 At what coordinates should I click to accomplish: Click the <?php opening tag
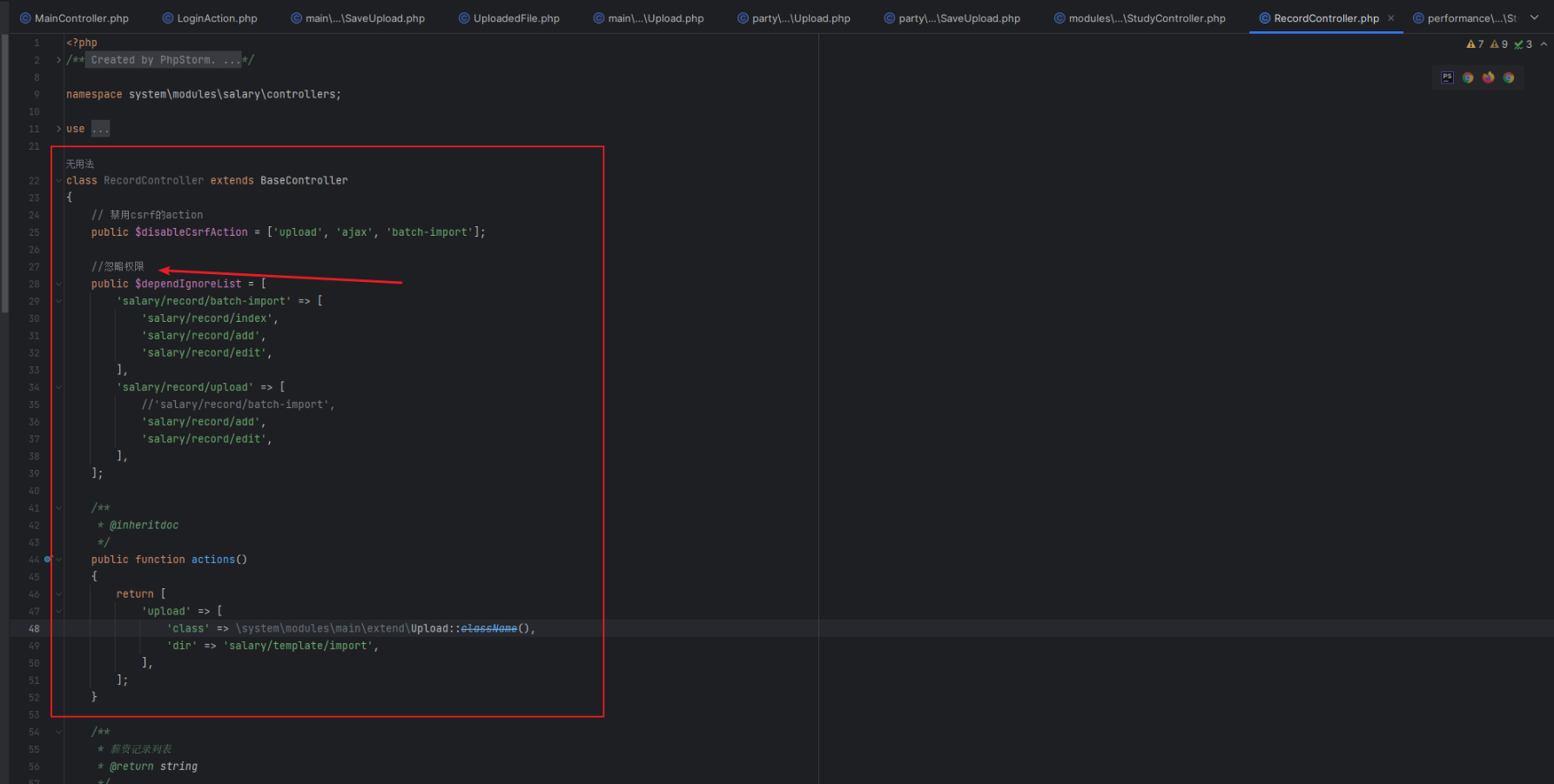[82, 43]
